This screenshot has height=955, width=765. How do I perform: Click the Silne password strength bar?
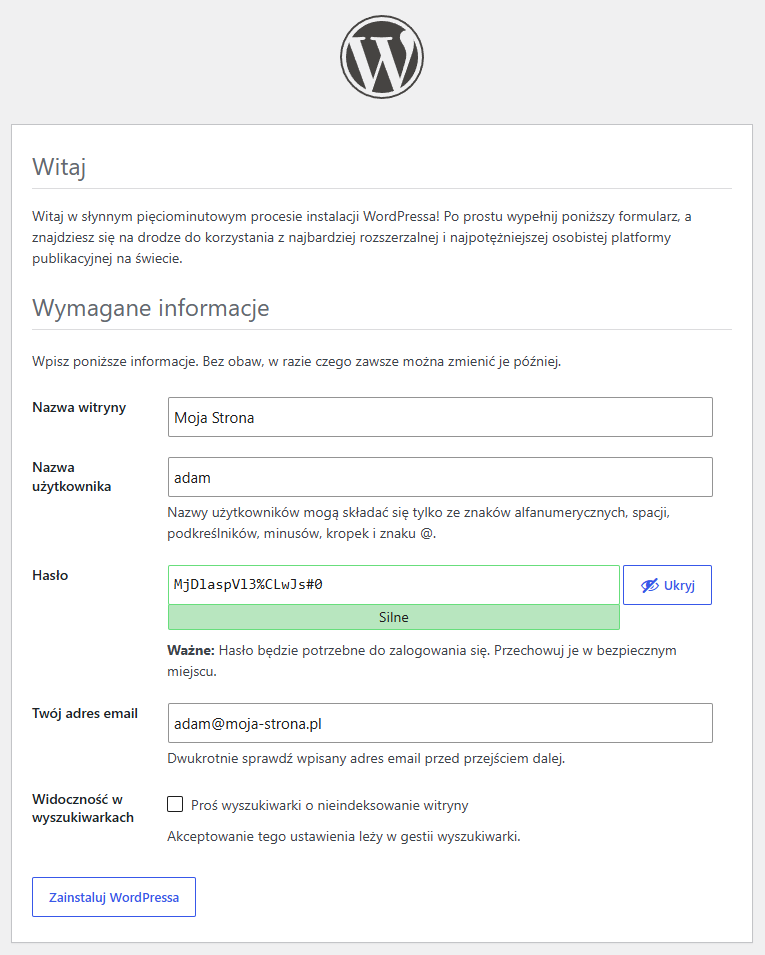(393, 618)
